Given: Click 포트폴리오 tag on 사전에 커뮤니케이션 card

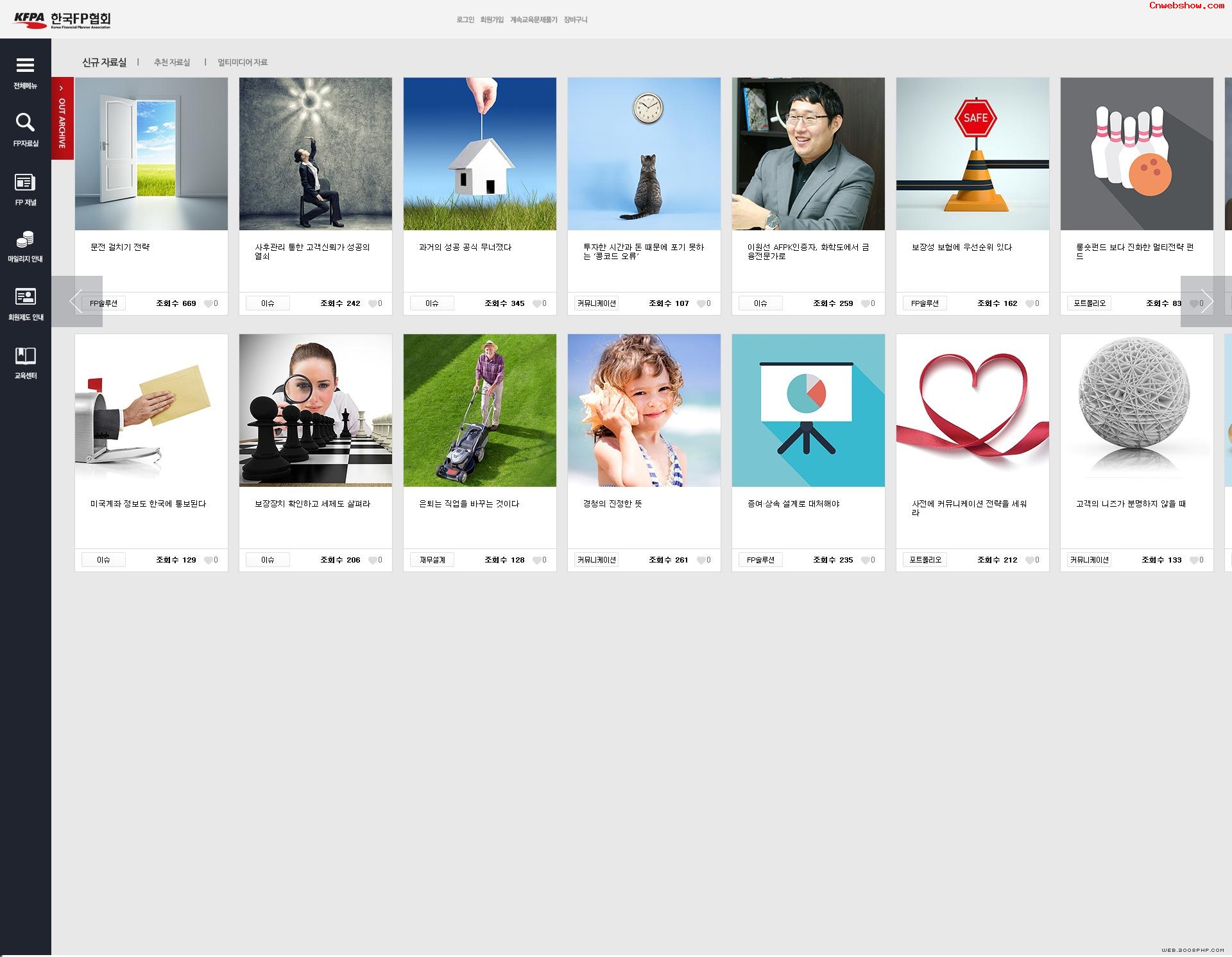Looking at the screenshot, I should 925,560.
